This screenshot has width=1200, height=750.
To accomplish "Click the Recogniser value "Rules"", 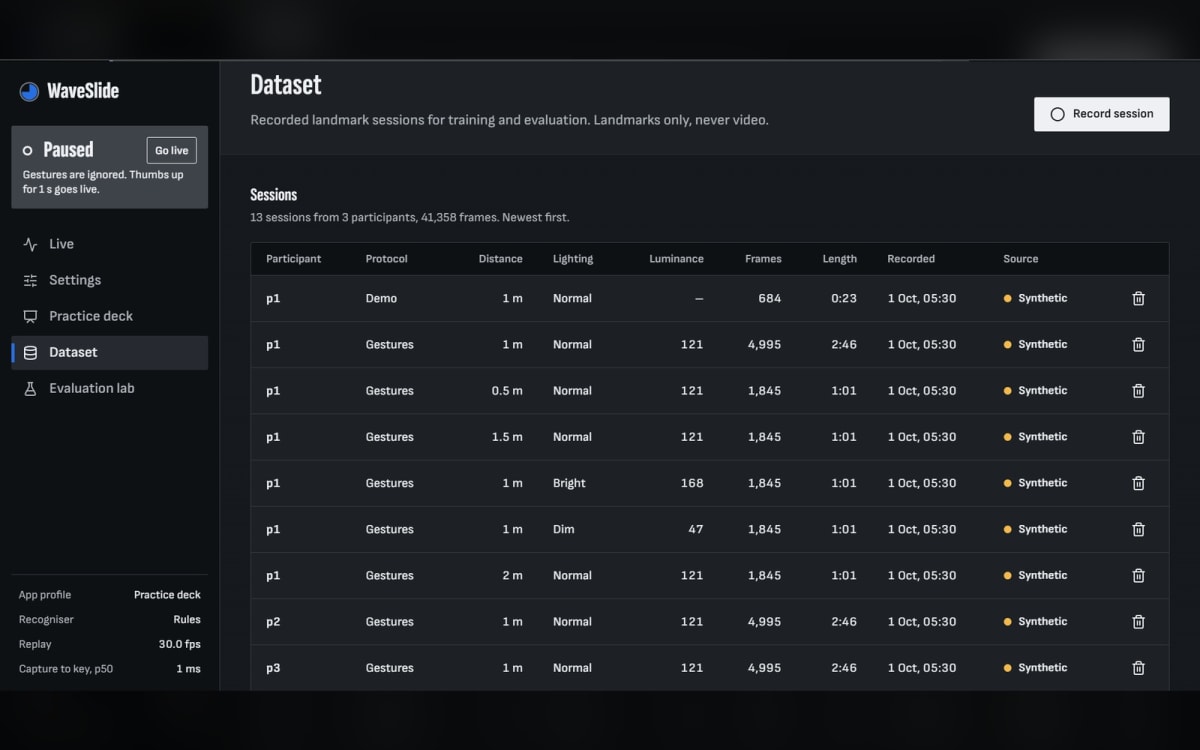I will click(187, 620).
